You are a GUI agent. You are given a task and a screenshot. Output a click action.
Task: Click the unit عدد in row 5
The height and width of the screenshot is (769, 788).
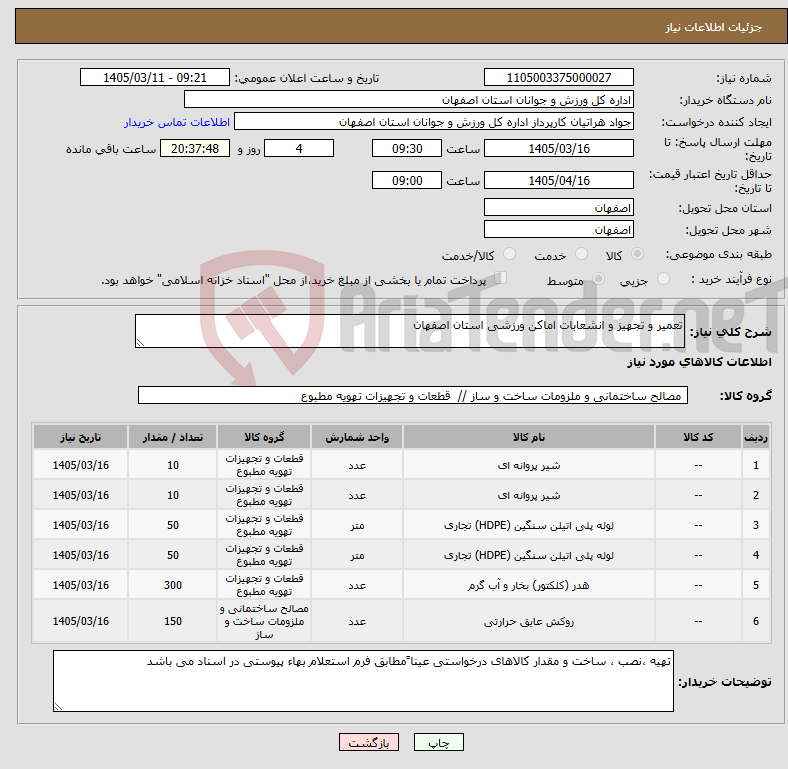[357, 586]
